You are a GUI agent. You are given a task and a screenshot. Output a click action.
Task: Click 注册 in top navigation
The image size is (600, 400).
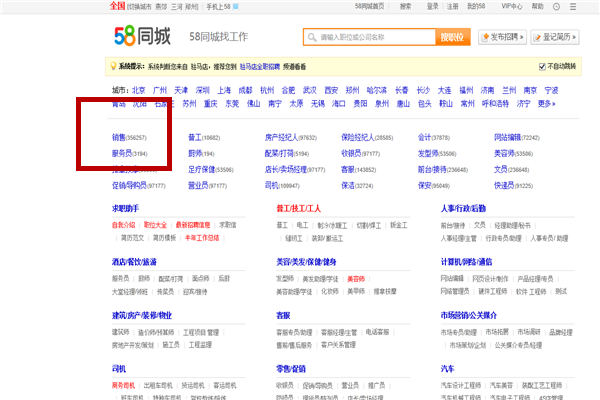[453, 7]
